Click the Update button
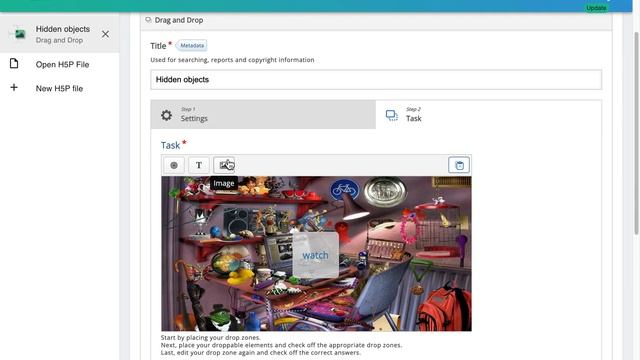This screenshot has height=360, width=640. click(x=596, y=8)
